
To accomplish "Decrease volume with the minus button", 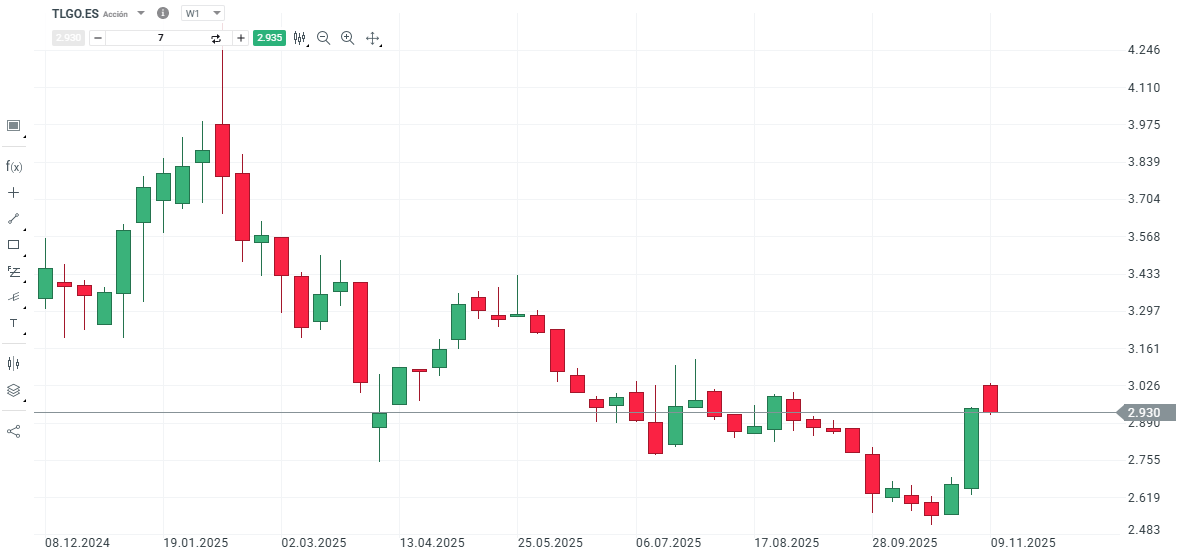I will [98, 38].
